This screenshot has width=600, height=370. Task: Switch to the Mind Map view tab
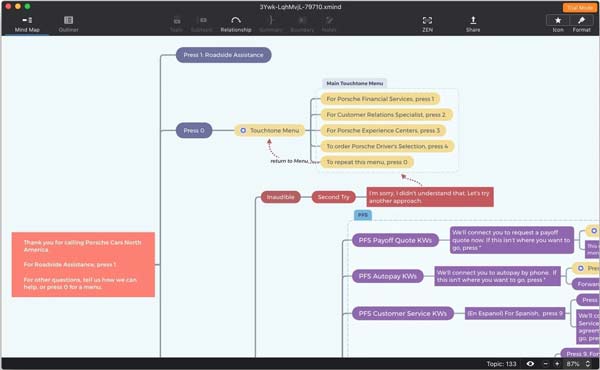pyautogui.click(x=27, y=24)
